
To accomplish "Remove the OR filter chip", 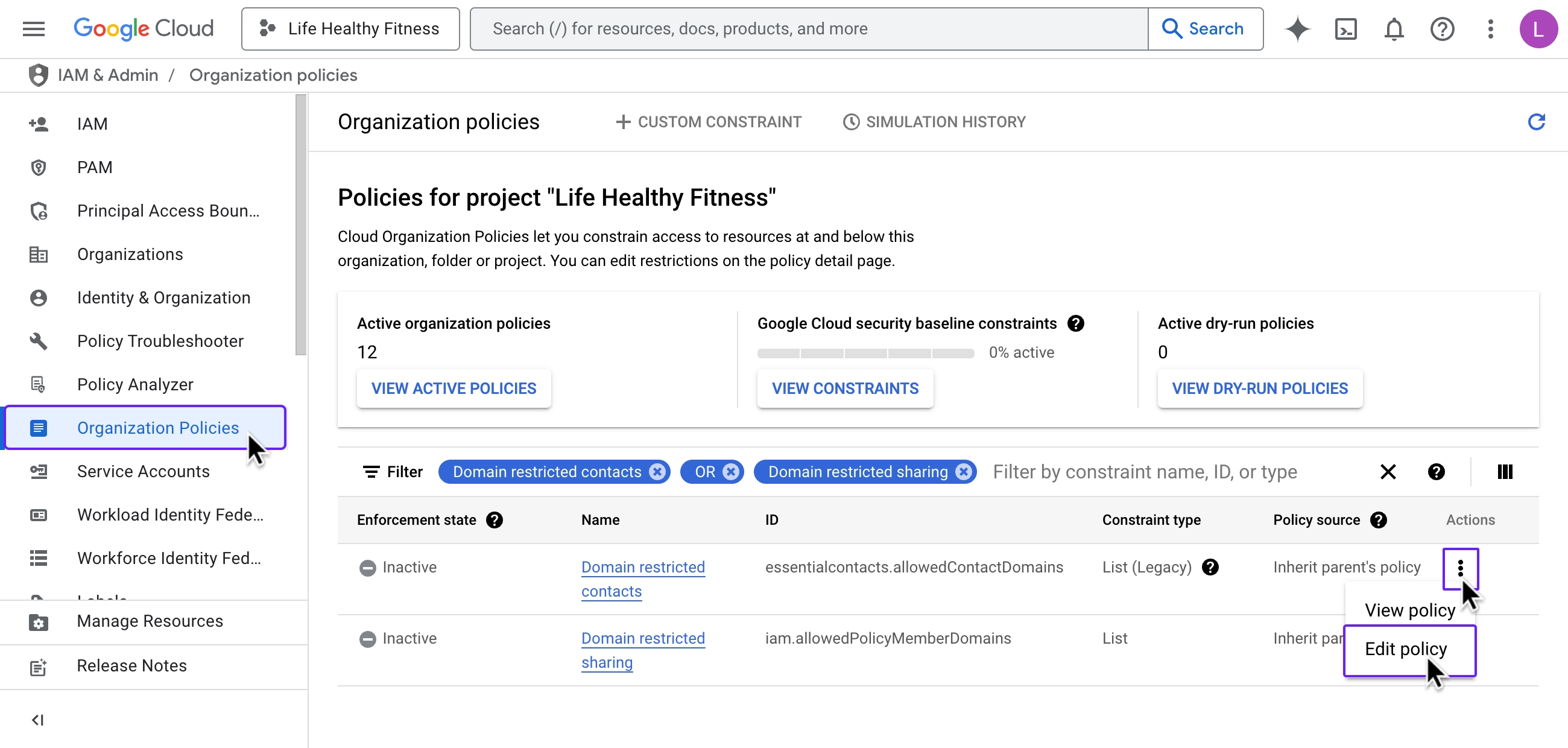I will (x=731, y=472).
